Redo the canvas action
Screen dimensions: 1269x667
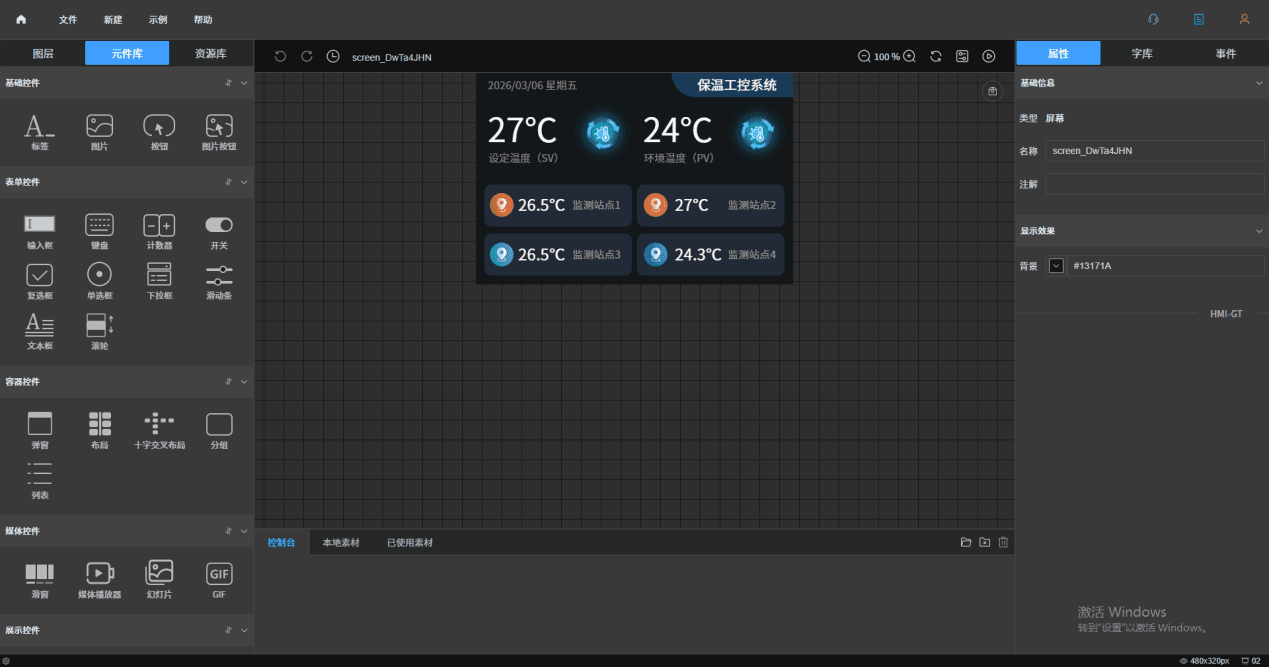(307, 56)
